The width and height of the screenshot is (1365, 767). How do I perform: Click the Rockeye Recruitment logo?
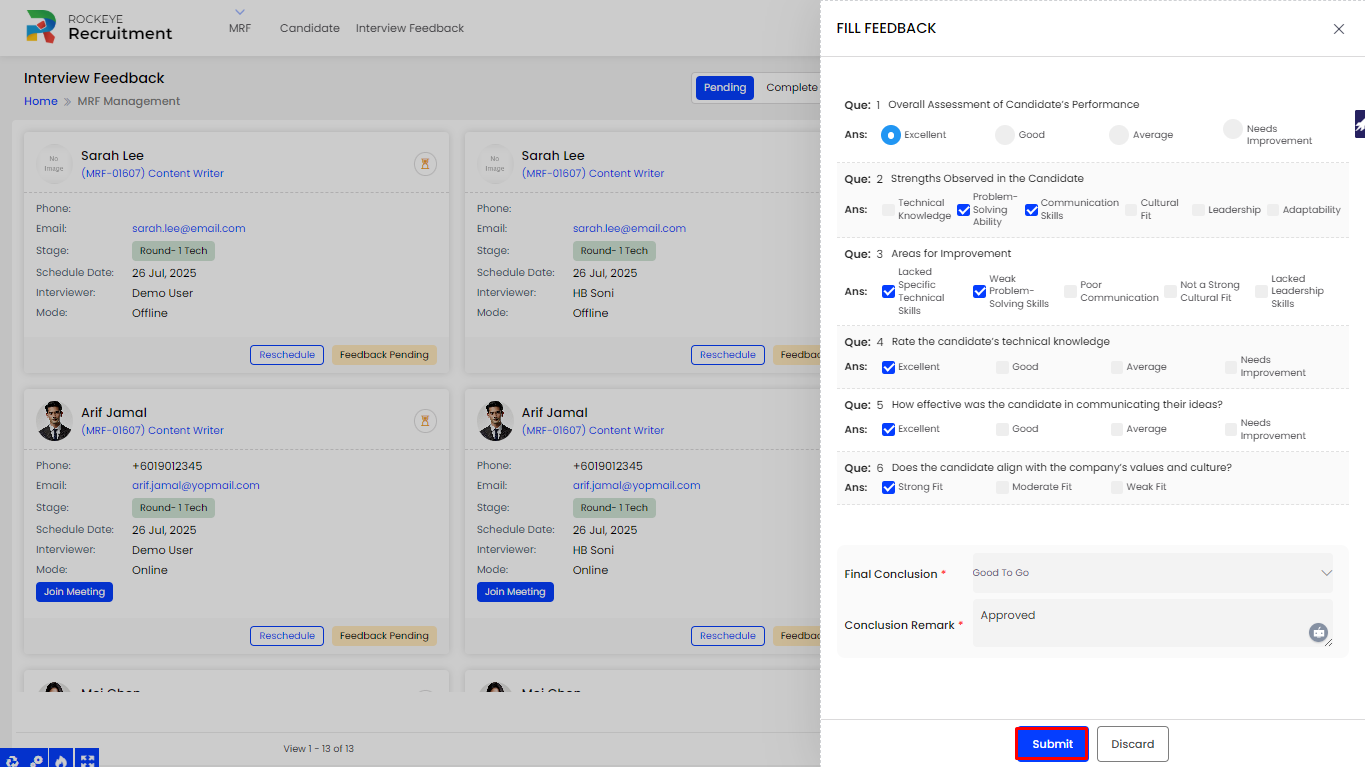[99, 27]
